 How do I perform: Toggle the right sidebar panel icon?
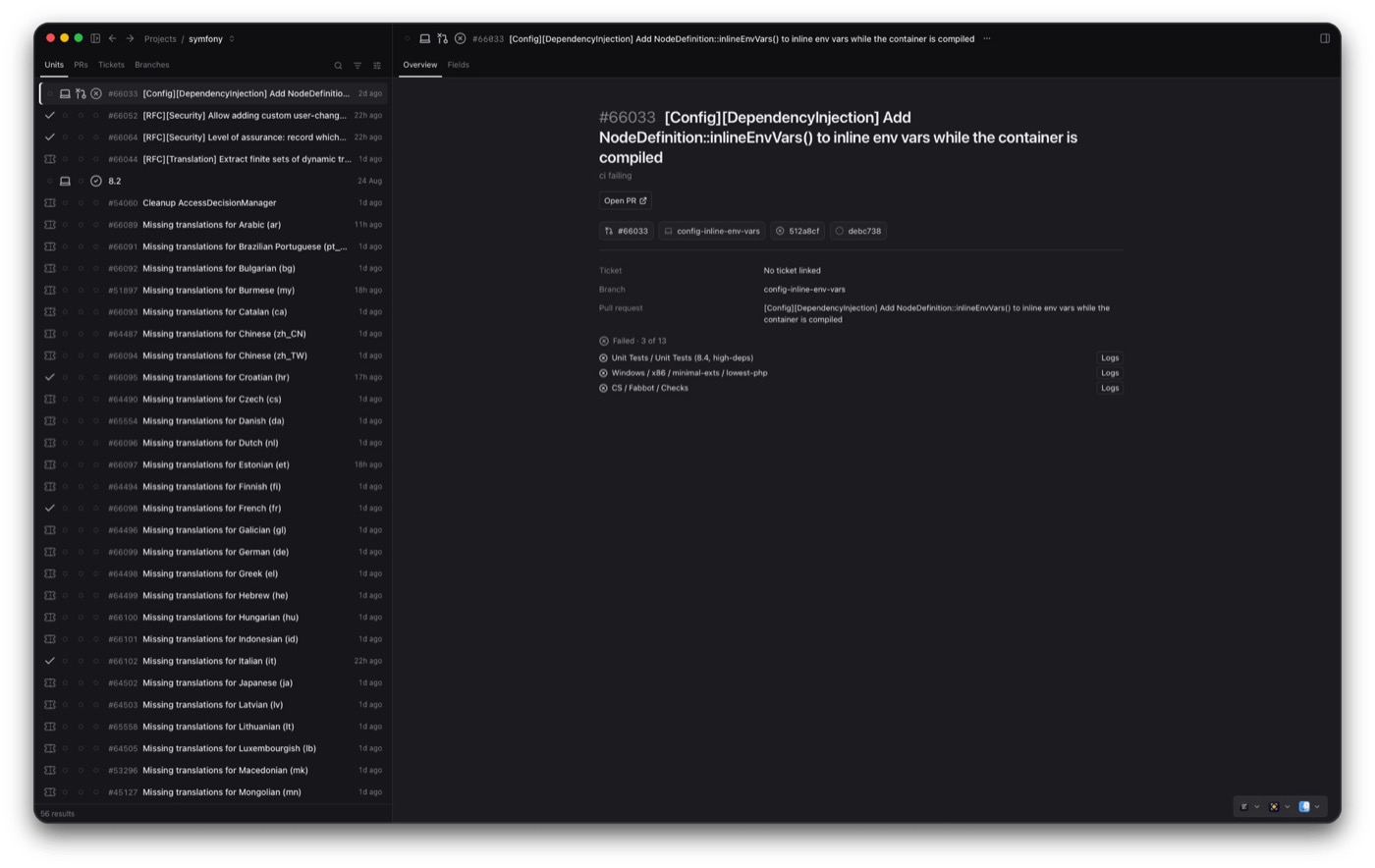coord(1325,38)
